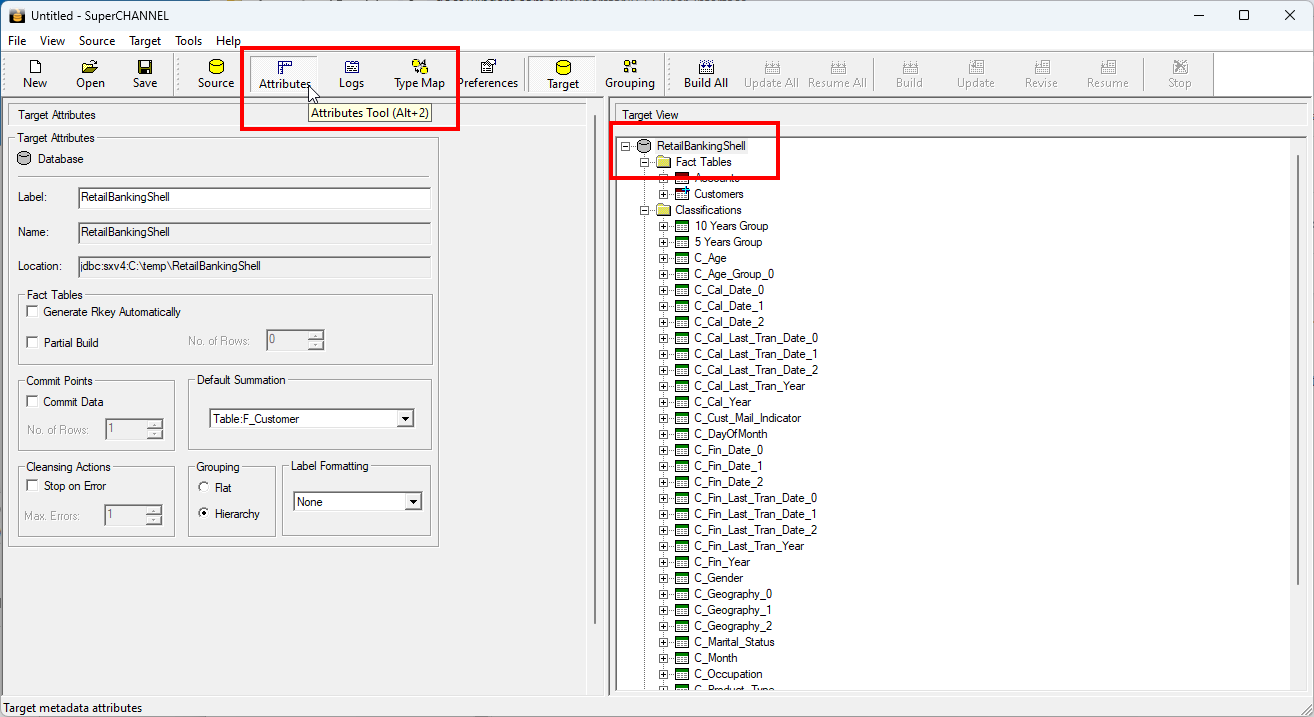This screenshot has width=1314, height=717.
Task: Open the Label Formatting dropdown
Action: pos(412,502)
